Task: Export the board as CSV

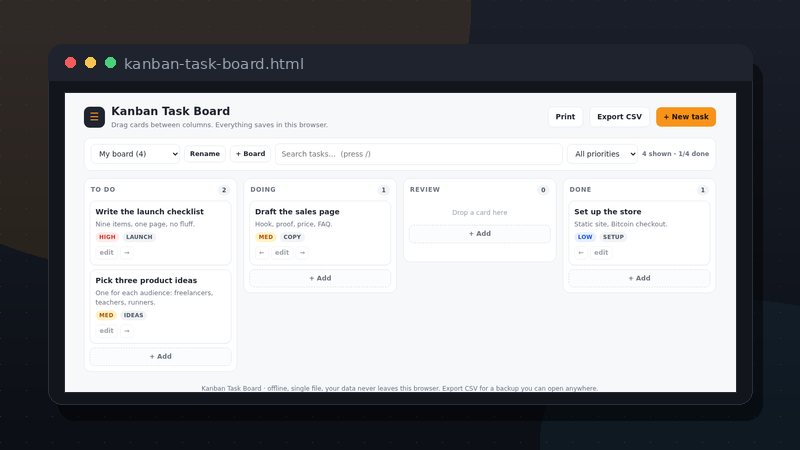Action: coord(619,117)
